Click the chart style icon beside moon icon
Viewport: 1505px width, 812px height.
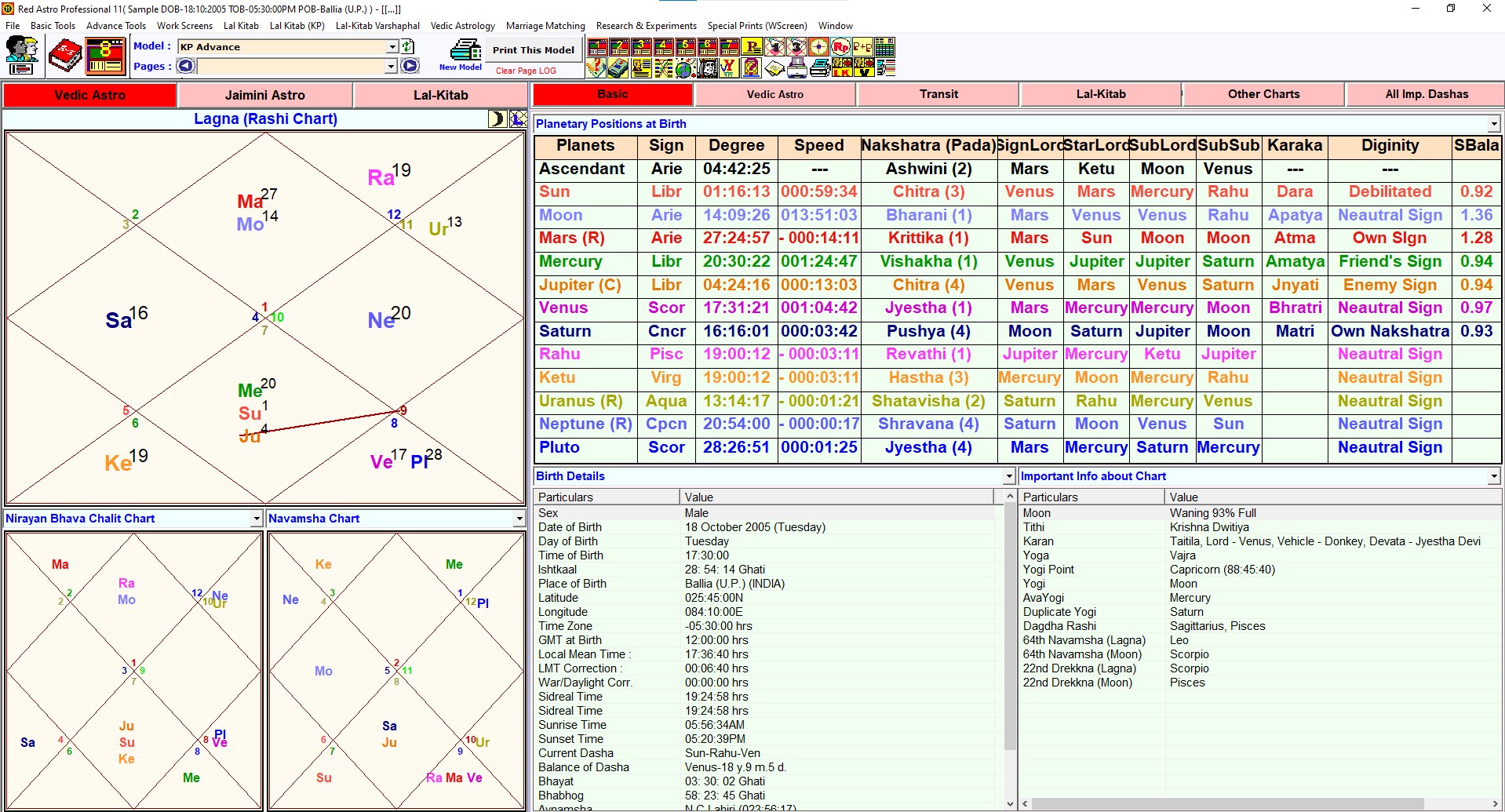[519, 118]
